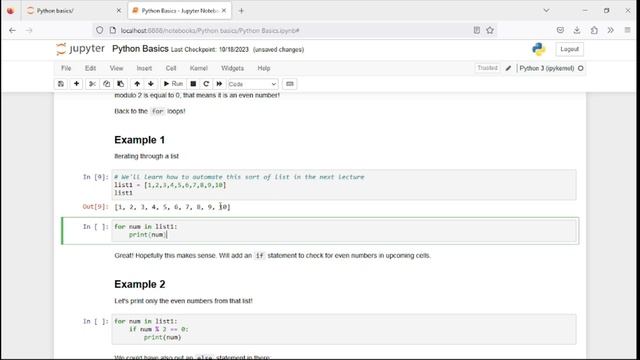Screen dimensions: 640x360
Task: Open the Widgets menu
Action: point(232,68)
